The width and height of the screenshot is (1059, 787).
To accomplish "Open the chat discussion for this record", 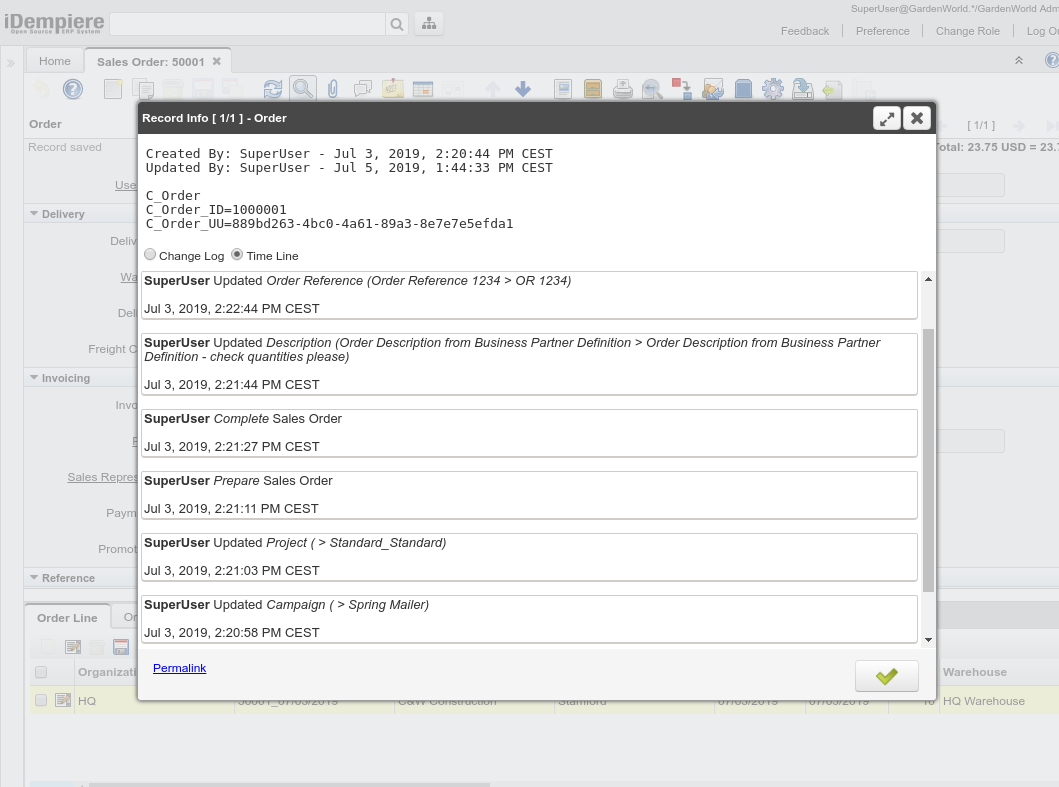I will [x=362, y=89].
